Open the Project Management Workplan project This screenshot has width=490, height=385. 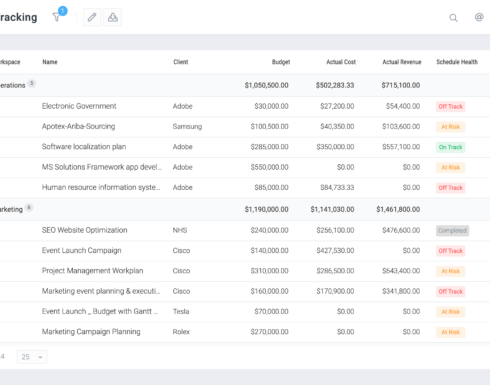[x=92, y=271]
